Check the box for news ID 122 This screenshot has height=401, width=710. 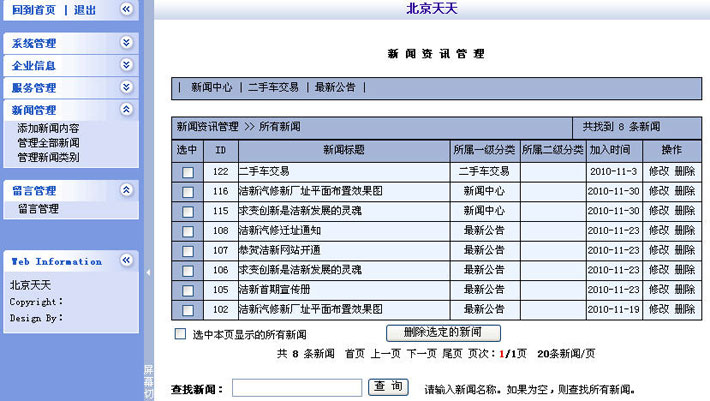[x=188, y=172]
